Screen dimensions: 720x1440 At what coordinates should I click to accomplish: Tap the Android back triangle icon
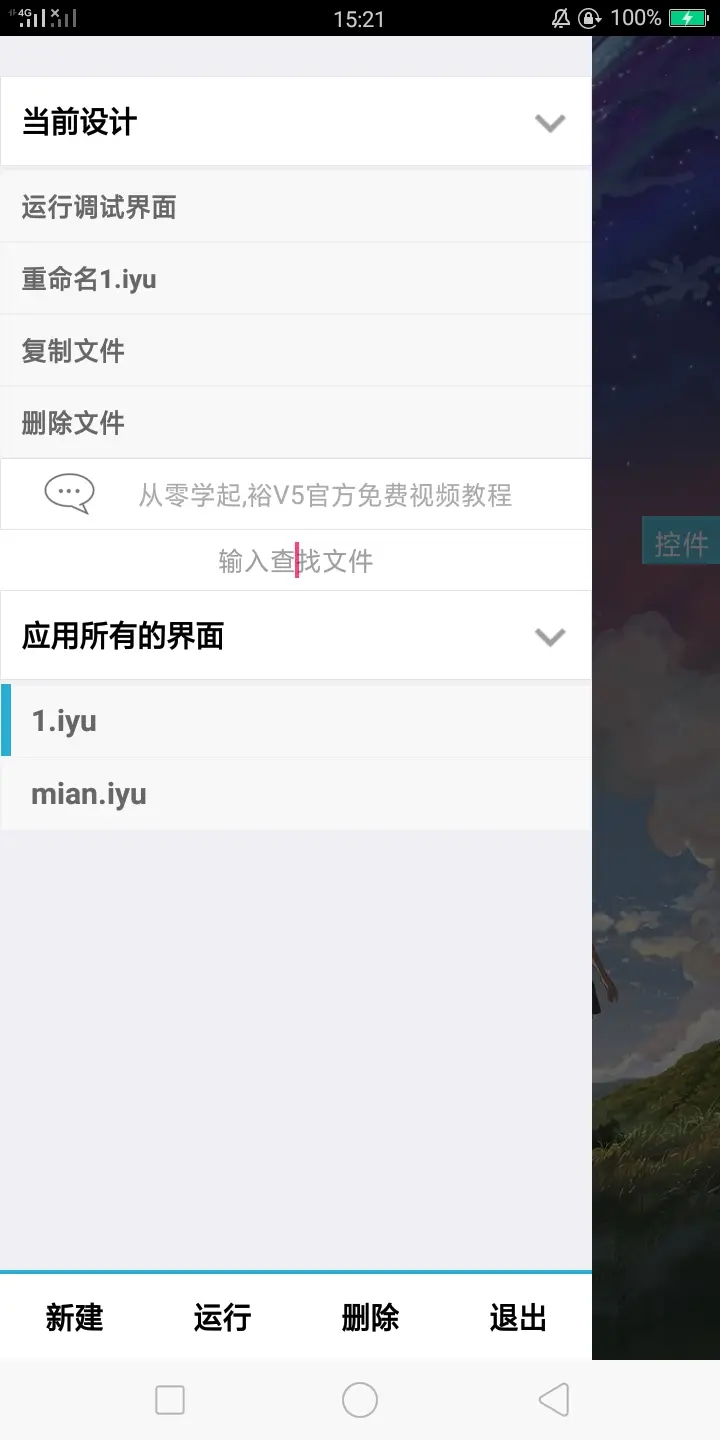click(x=554, y=1400)
